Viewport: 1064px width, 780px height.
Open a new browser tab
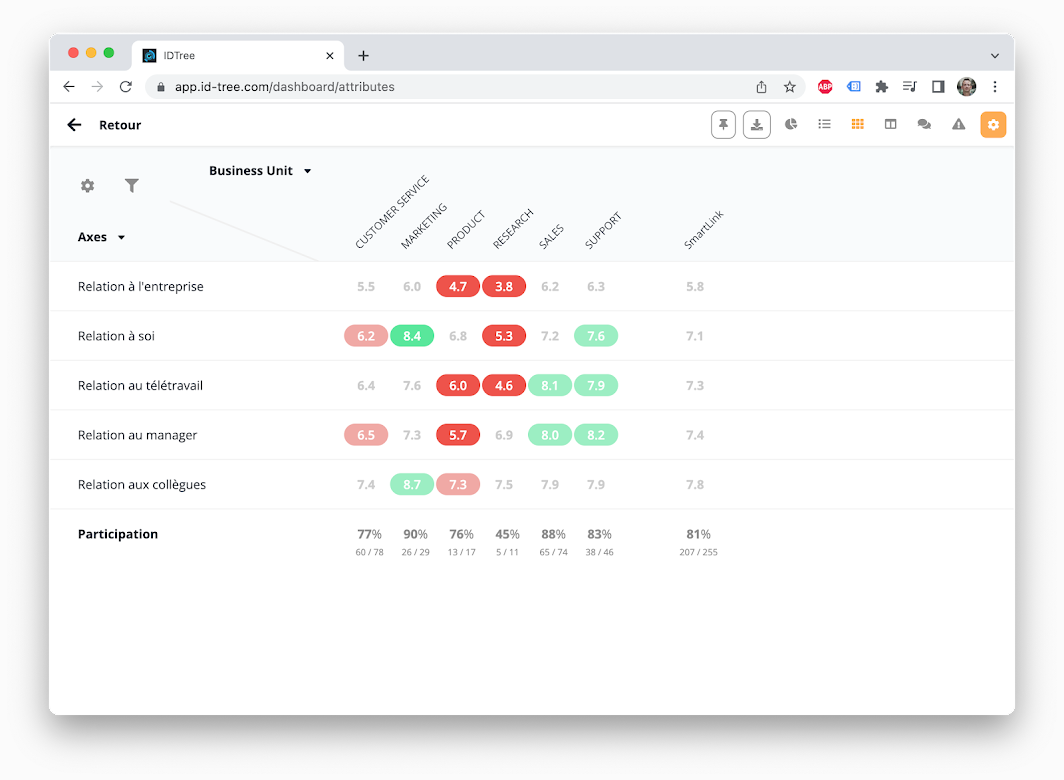[363, 55]
